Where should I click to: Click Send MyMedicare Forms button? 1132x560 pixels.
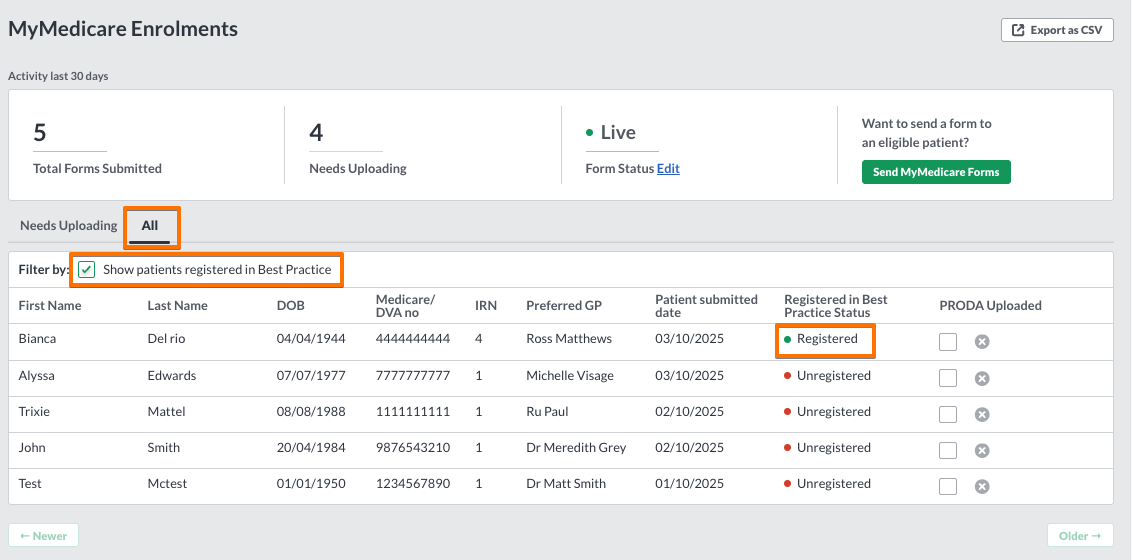click(936, 172)
